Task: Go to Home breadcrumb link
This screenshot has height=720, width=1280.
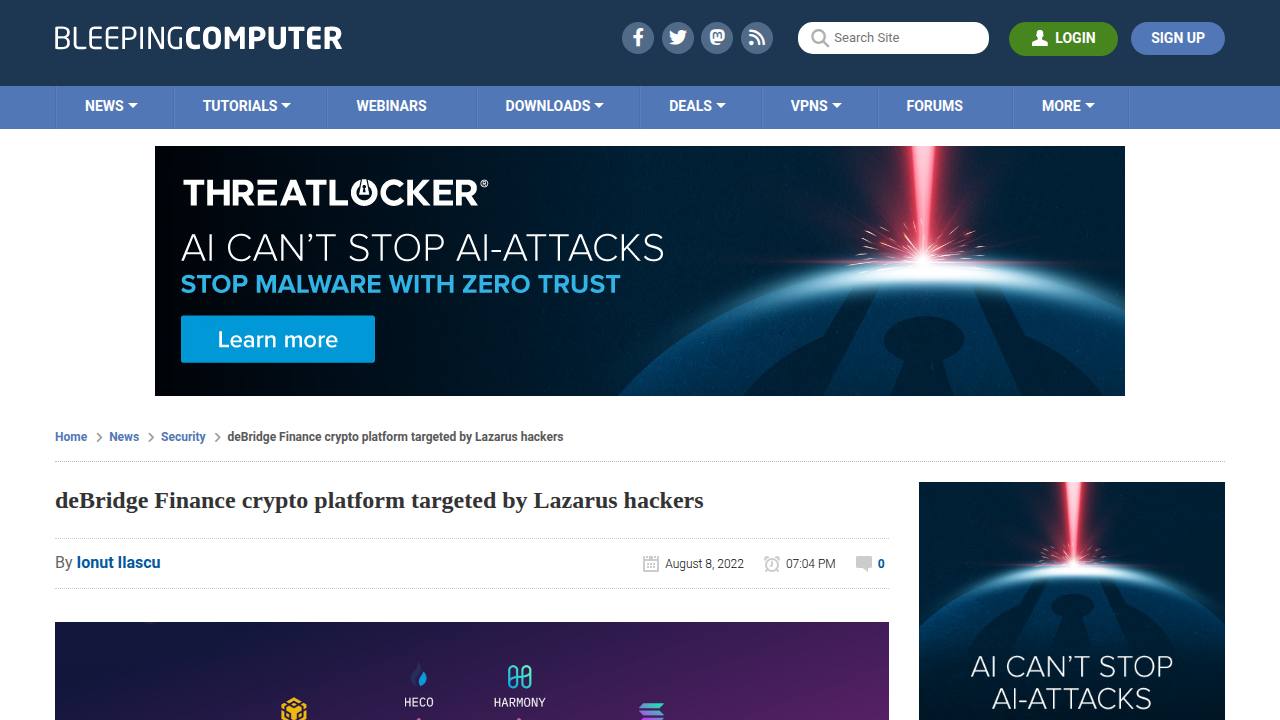Action: 71,437
